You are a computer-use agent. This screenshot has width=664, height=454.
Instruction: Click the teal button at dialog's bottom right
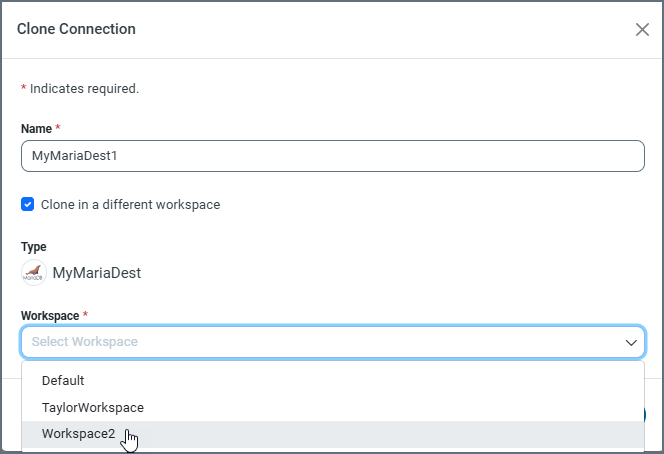point(644,414)
